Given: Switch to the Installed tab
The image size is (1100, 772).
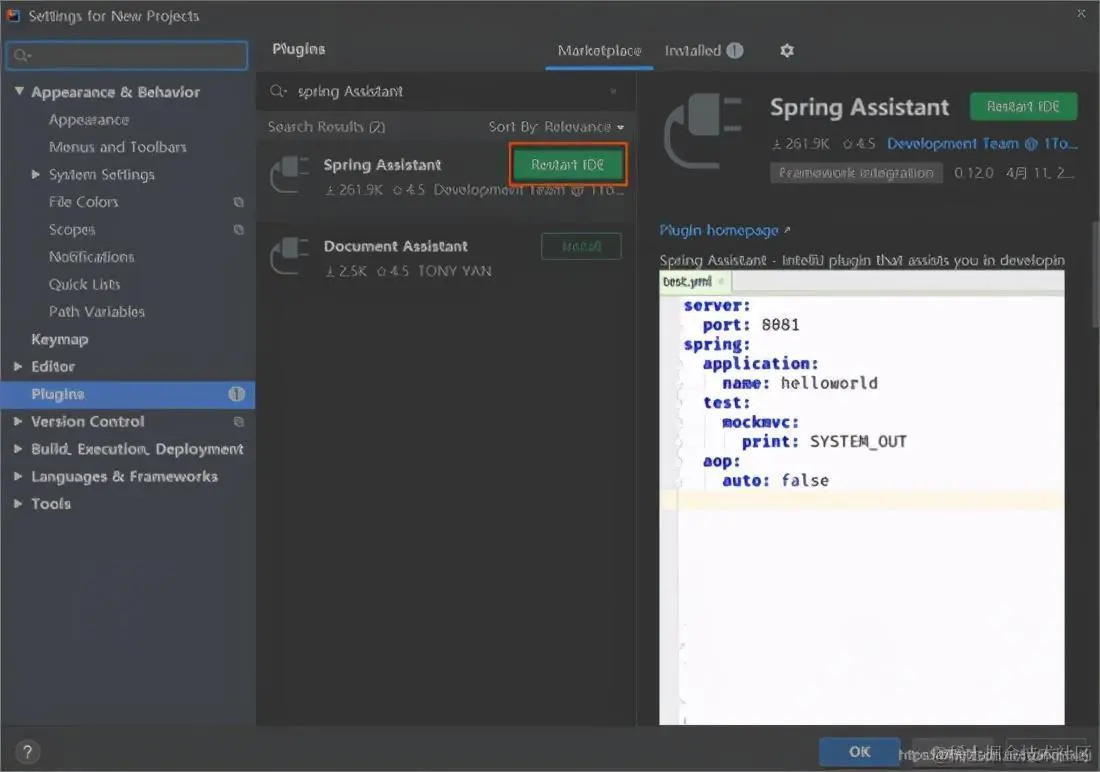Looking at the screenshot, I should 703,51.
